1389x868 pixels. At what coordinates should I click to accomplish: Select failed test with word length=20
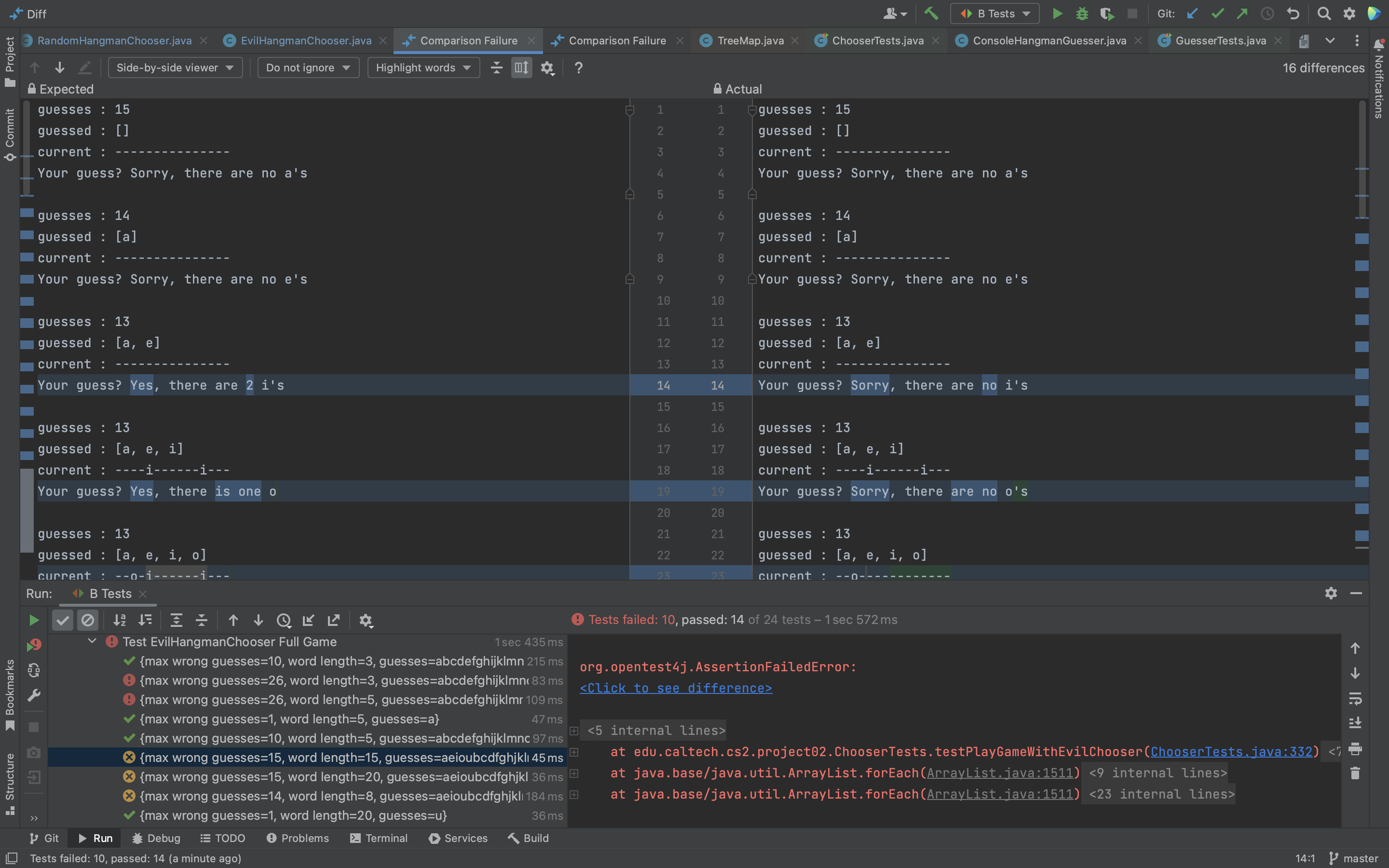pyautogui.click(x=333, y=777)
